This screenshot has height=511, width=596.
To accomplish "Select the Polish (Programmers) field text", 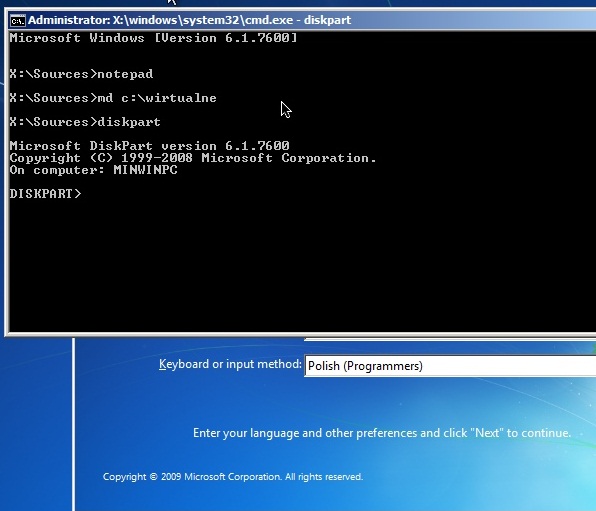I will click(365, 366).
